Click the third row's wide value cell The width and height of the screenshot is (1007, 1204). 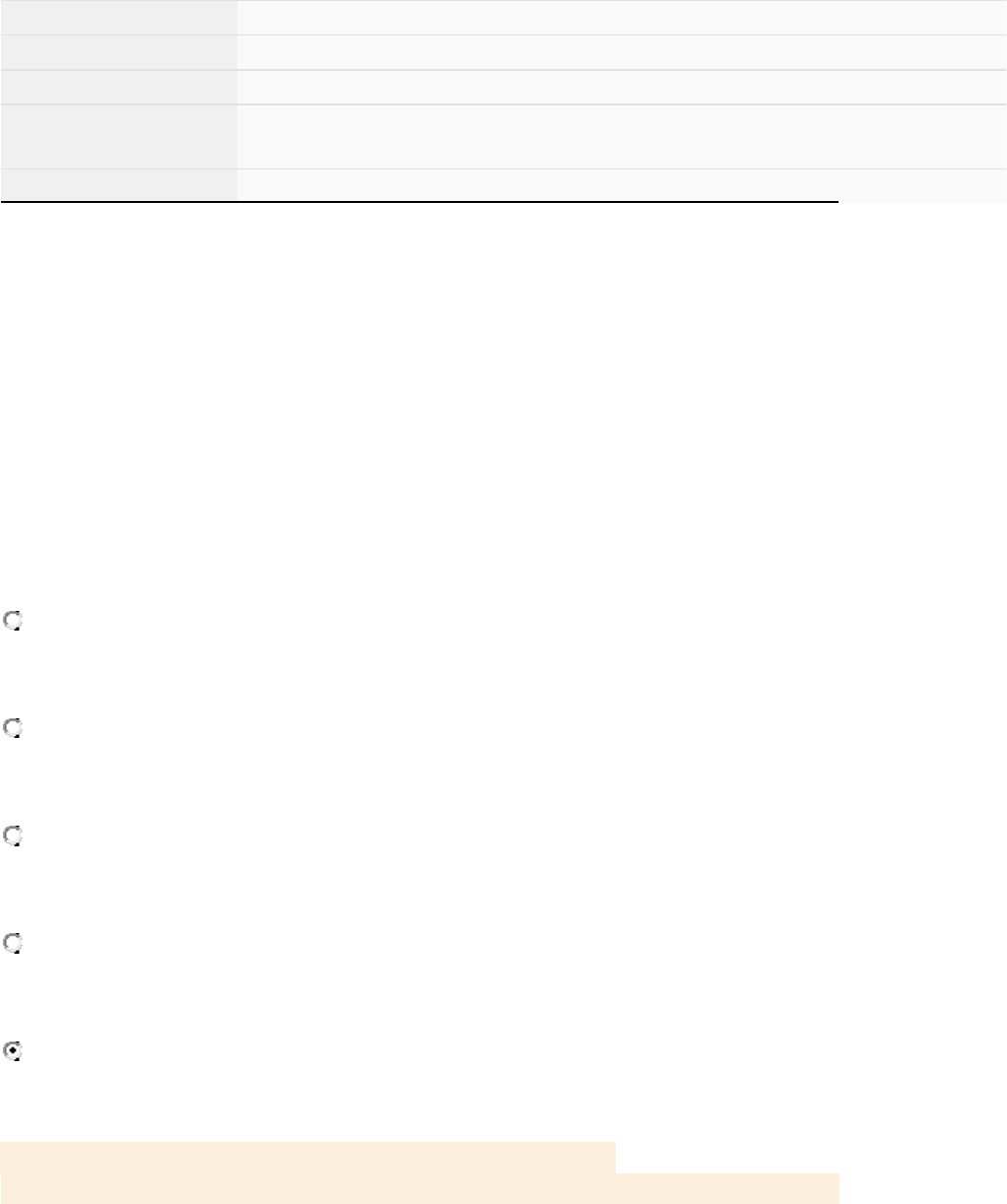tap(621, 87)
